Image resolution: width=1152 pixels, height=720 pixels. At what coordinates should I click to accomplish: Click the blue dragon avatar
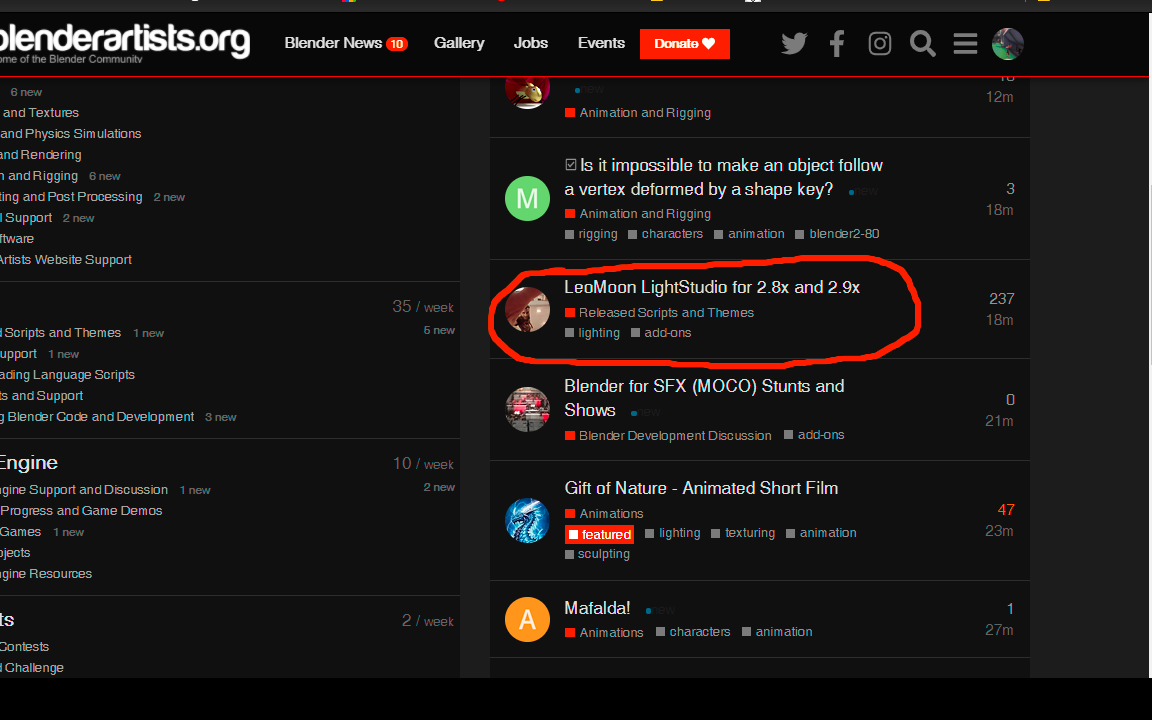(x=528, y=521)
